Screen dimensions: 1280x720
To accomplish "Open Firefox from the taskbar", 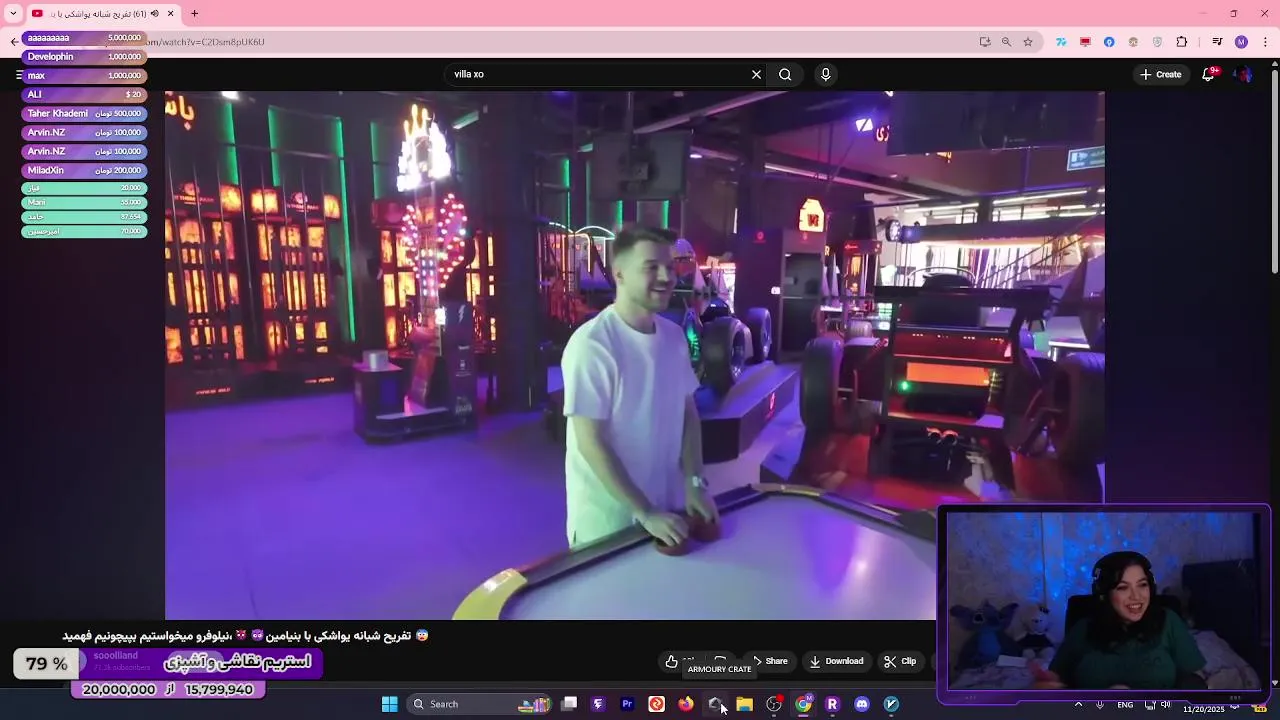I will 685,704.
